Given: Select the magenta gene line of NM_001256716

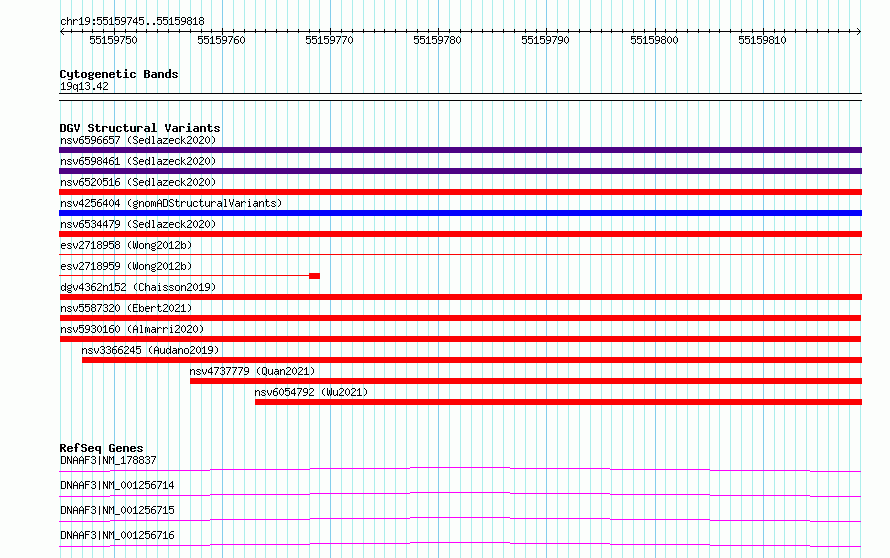Looking at the screenshot, I should pos(460,544).
